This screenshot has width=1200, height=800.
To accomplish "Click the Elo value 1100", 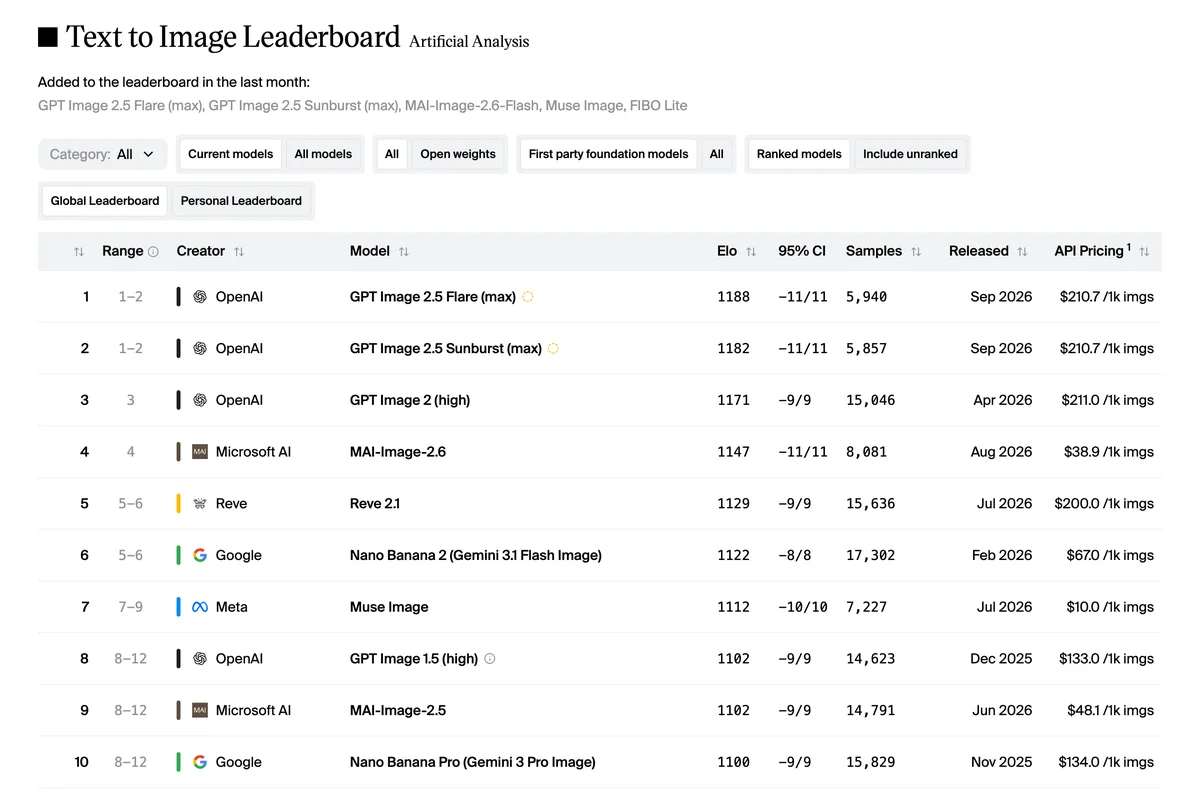I will (x=733, y=762).
